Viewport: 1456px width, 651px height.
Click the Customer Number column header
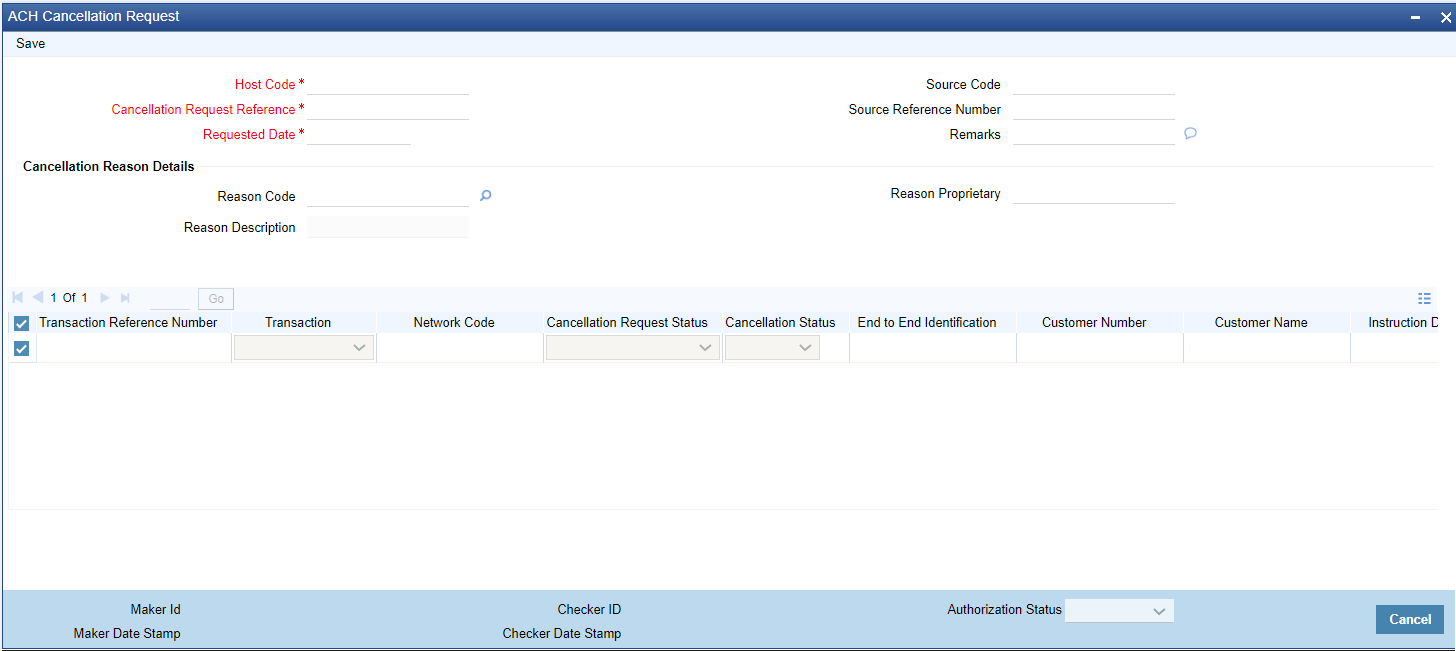[x=1094, y=322]
